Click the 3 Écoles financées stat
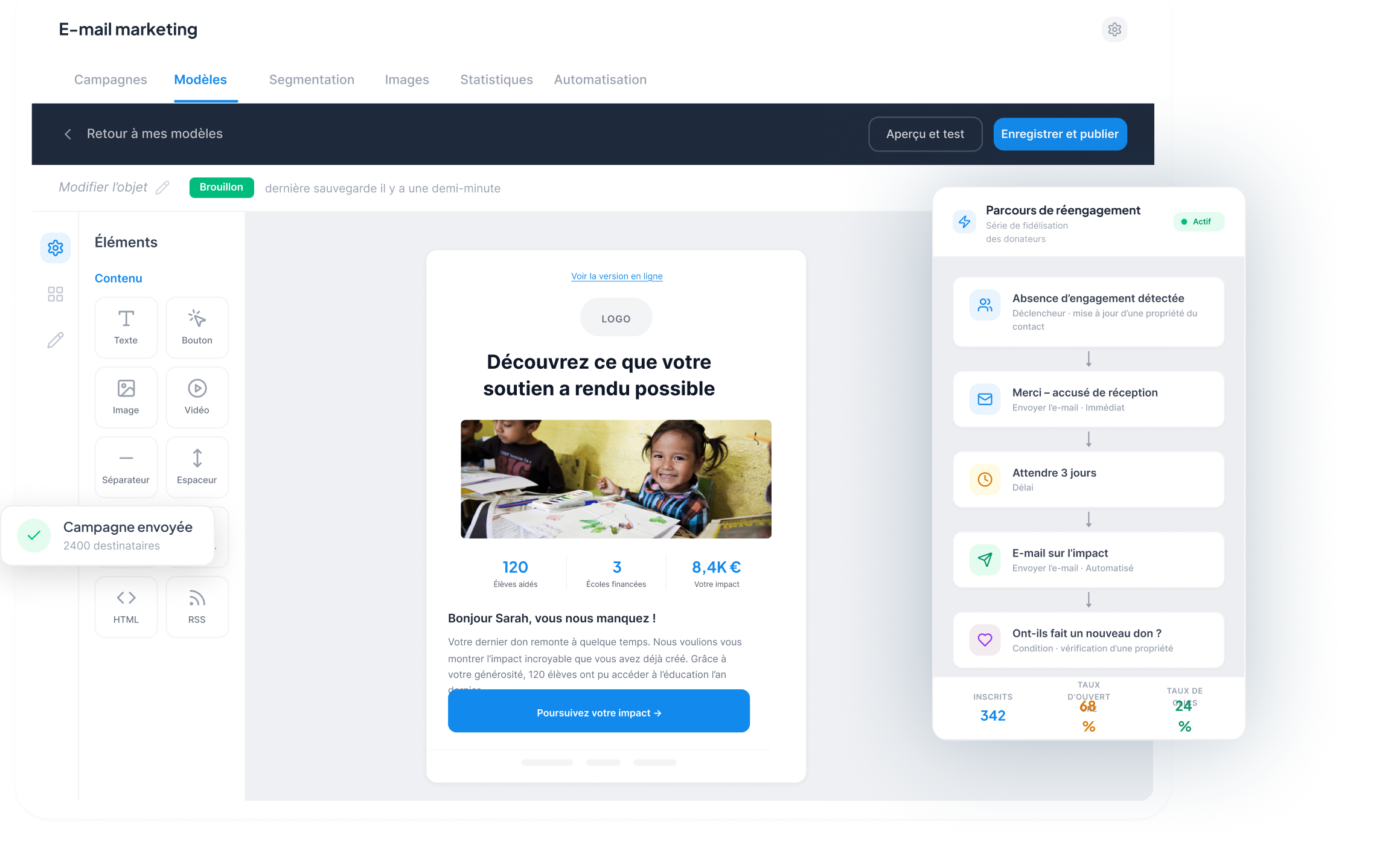This screenshot has width=1391, height=868. (x=616, y=573)
